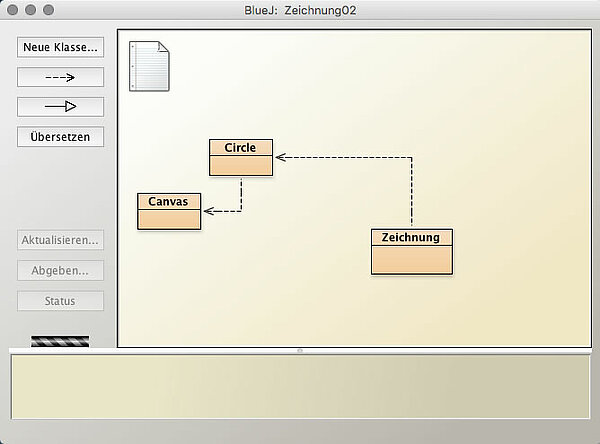Select the README document icon
This screenshot has height=444, width=600.
coord(149,66)
